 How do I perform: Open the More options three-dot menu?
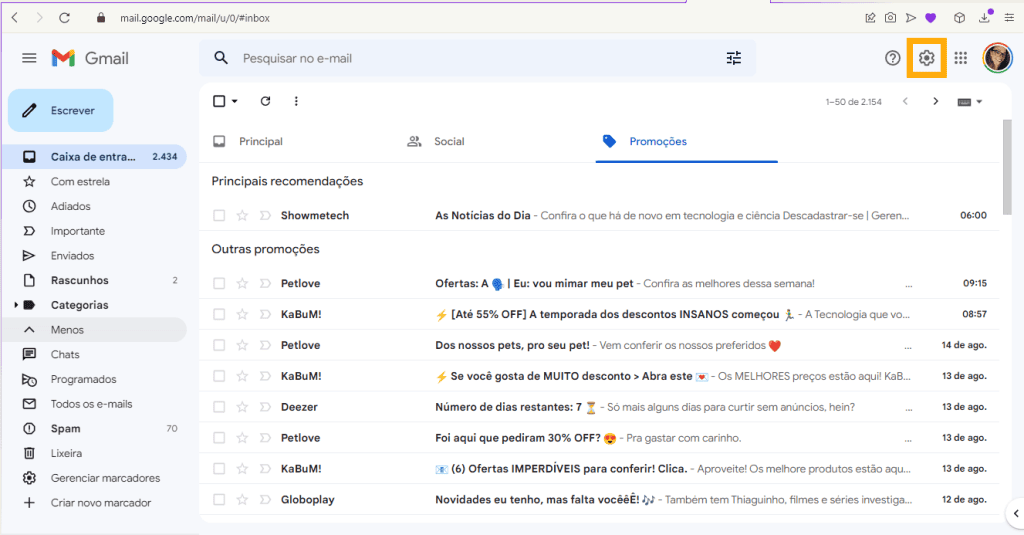pyautogui.click(x=296, y=101)
